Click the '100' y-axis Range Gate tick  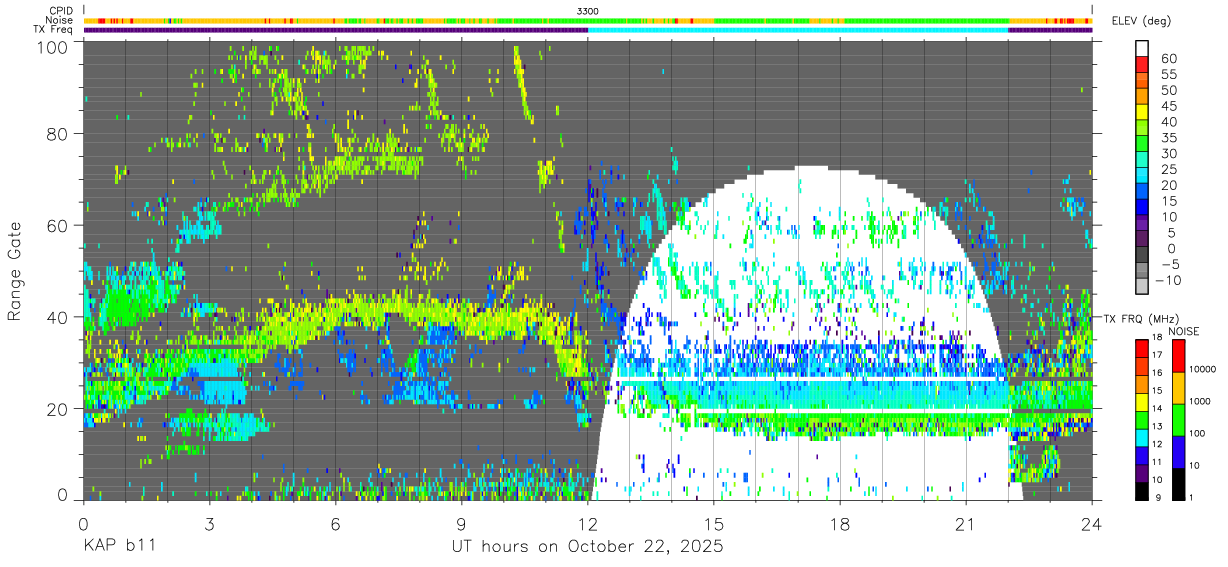pos(55,47)
